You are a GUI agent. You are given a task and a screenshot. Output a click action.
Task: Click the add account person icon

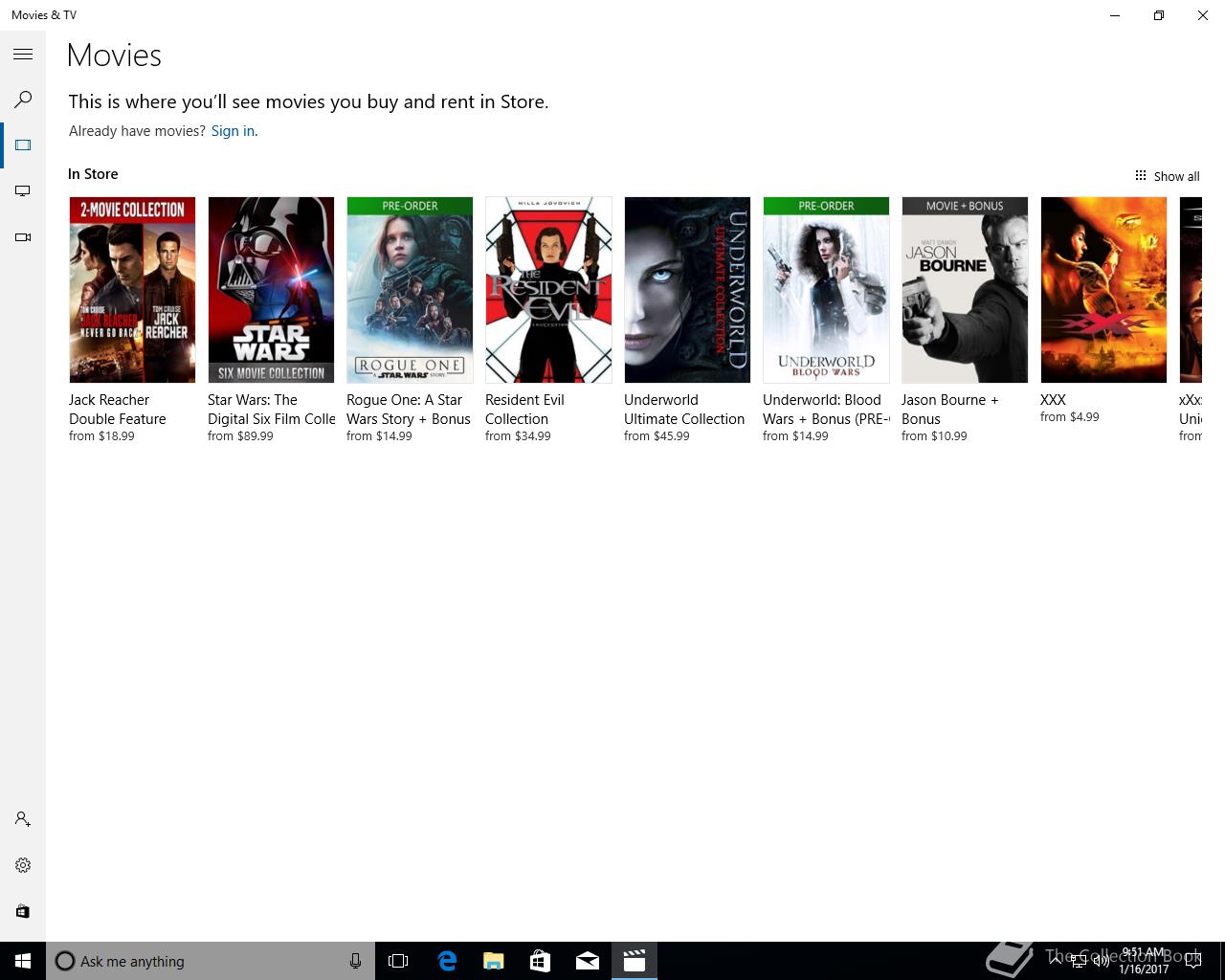coord(23,819)
